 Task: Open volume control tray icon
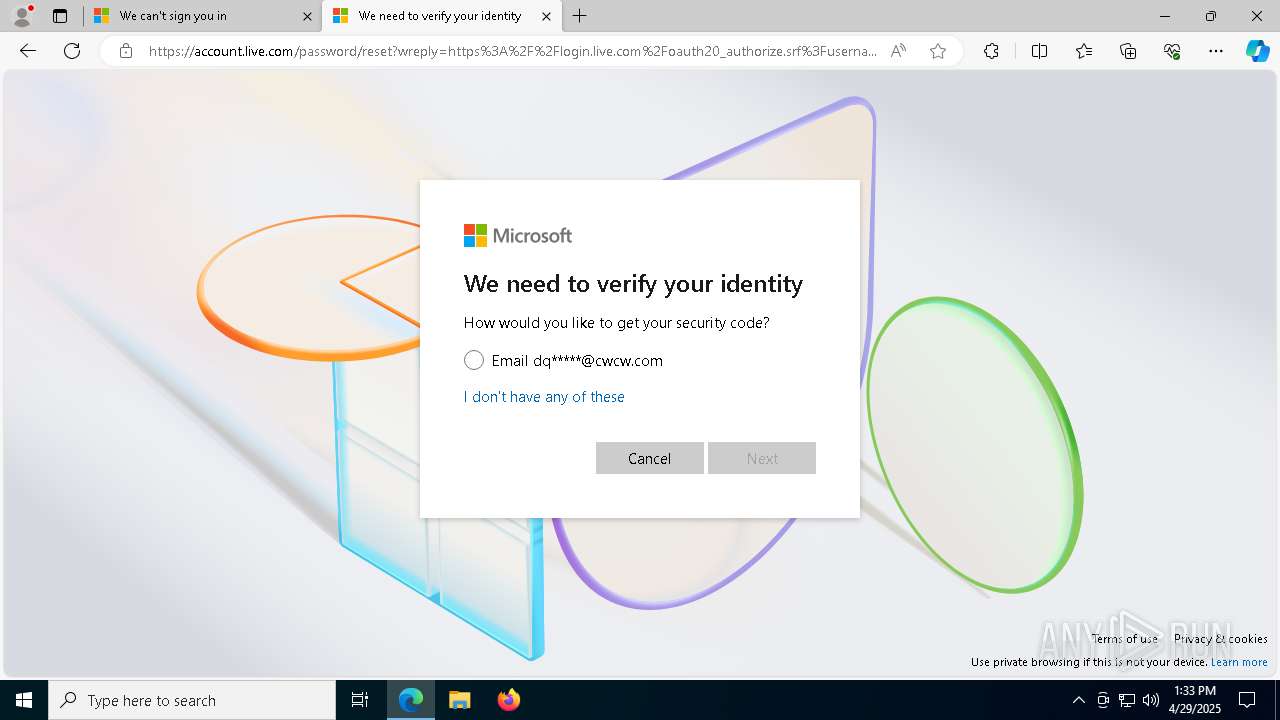[1151, 700]
